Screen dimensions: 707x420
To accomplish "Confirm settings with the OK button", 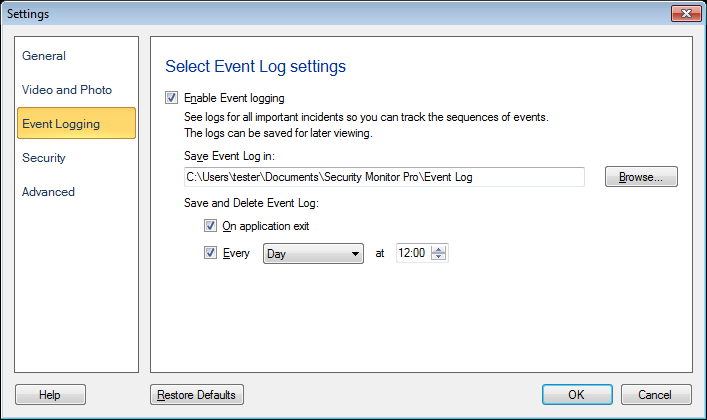I will coord(576,395).
